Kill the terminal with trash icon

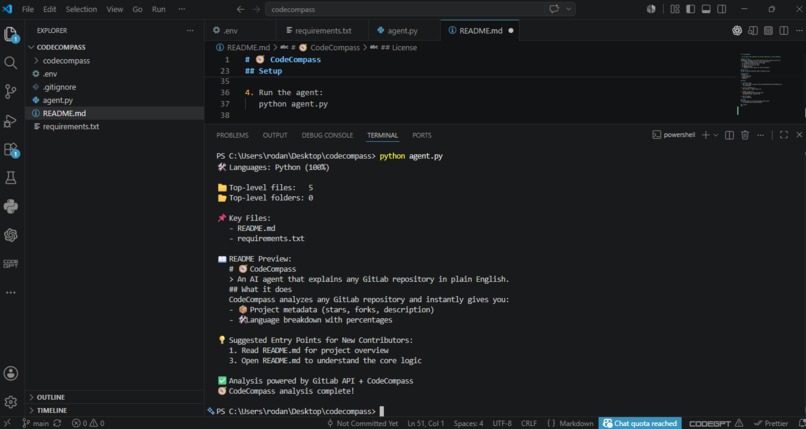click(x=745, y=135)
